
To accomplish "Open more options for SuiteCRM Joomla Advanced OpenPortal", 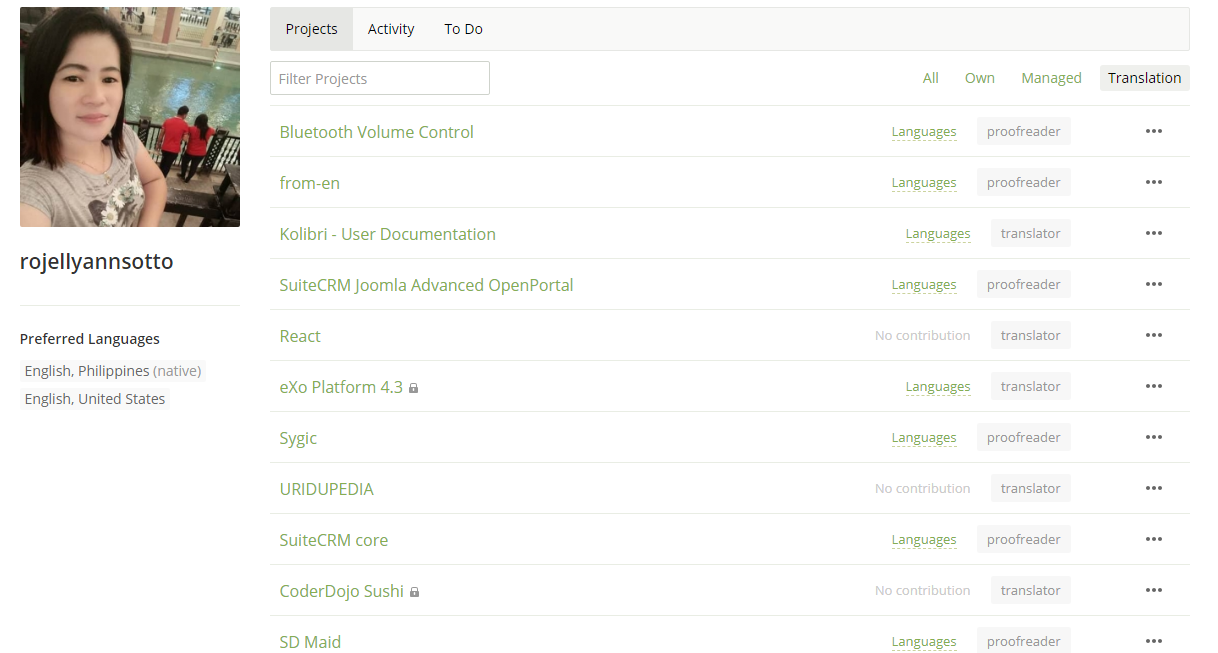I will point(1153,284).
